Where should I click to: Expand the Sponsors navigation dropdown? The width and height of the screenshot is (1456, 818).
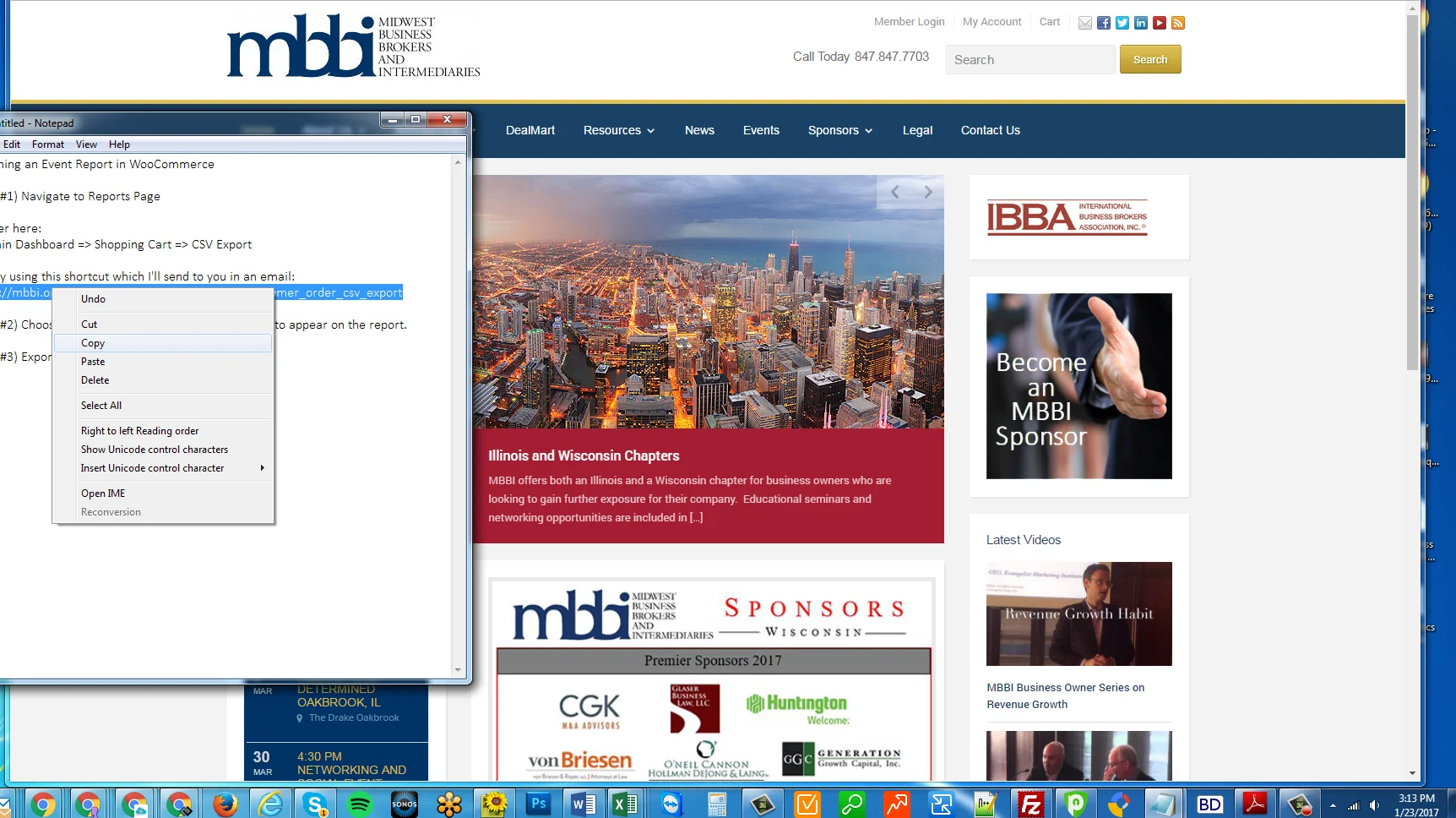click(x=839, y=130)
